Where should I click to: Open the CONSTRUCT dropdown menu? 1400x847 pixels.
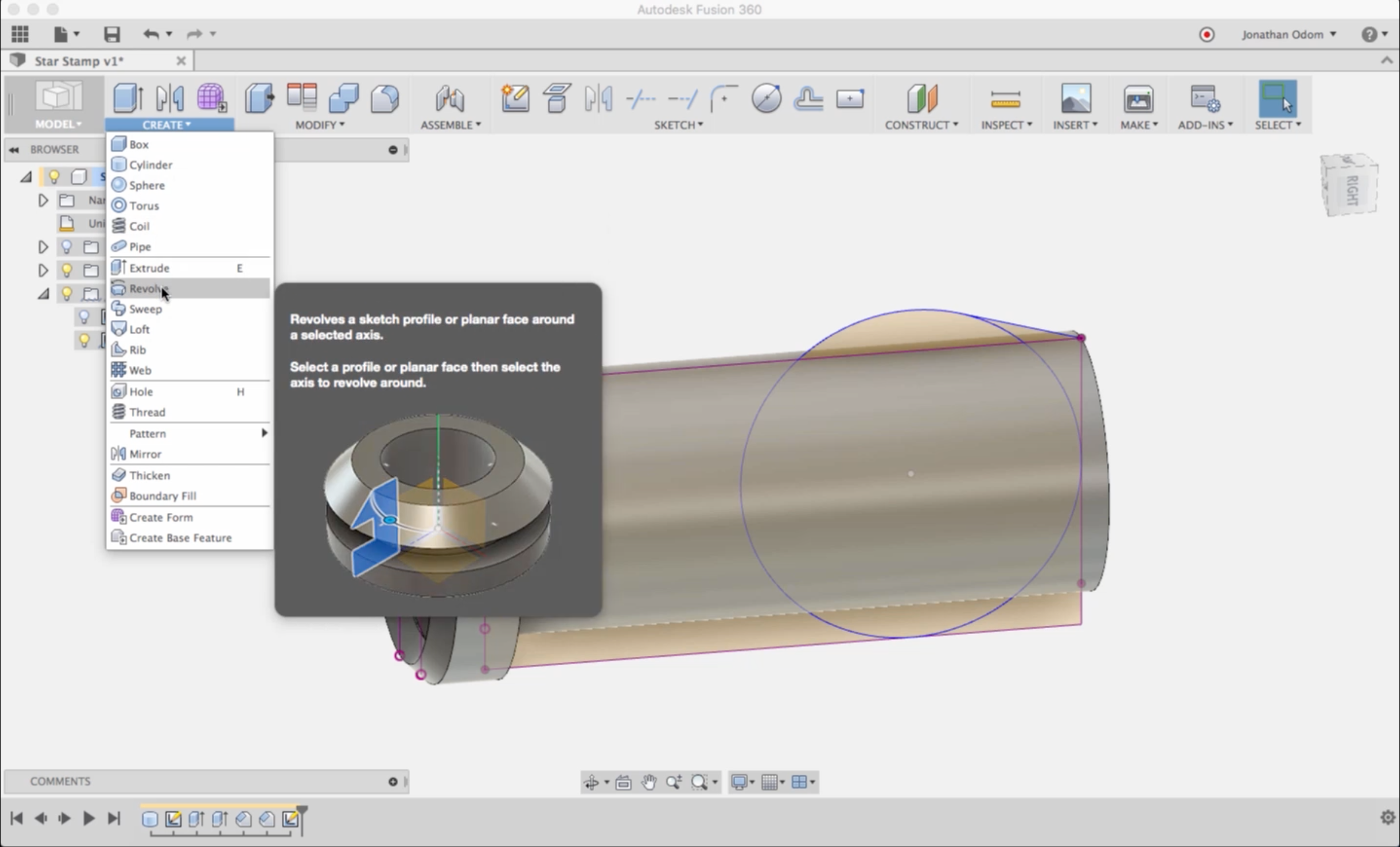pyautogui.click(x=921, y=125)
